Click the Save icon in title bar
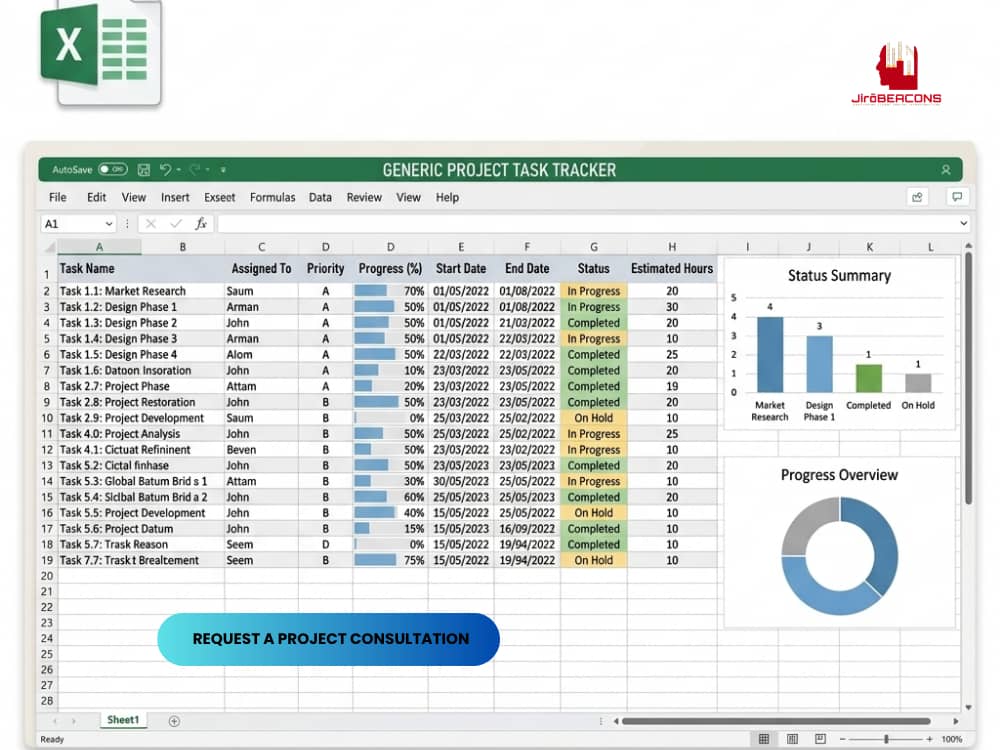The height and width of the screenshot is (750, 1000). [x=144, y=170]
